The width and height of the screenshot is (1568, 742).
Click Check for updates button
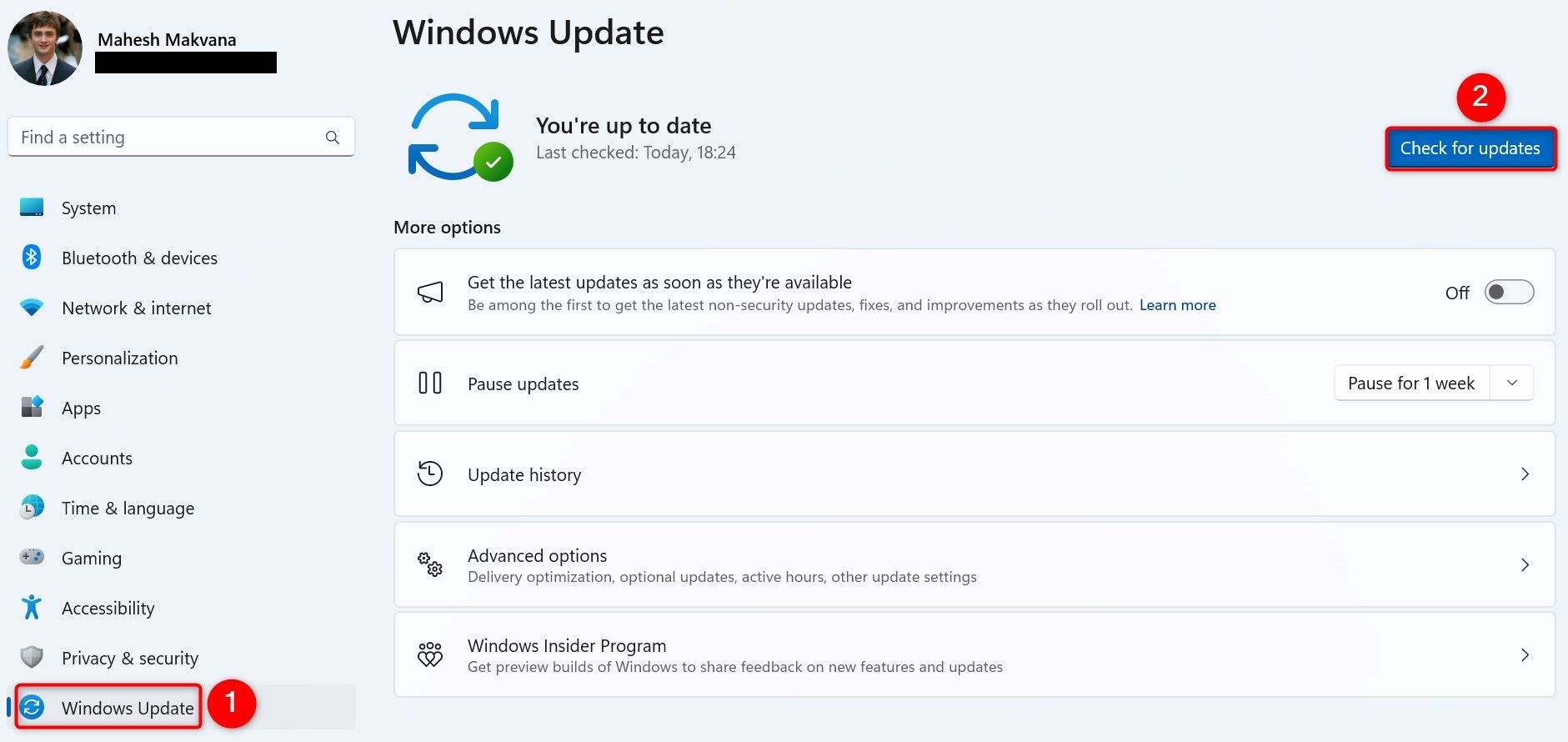1470,148
